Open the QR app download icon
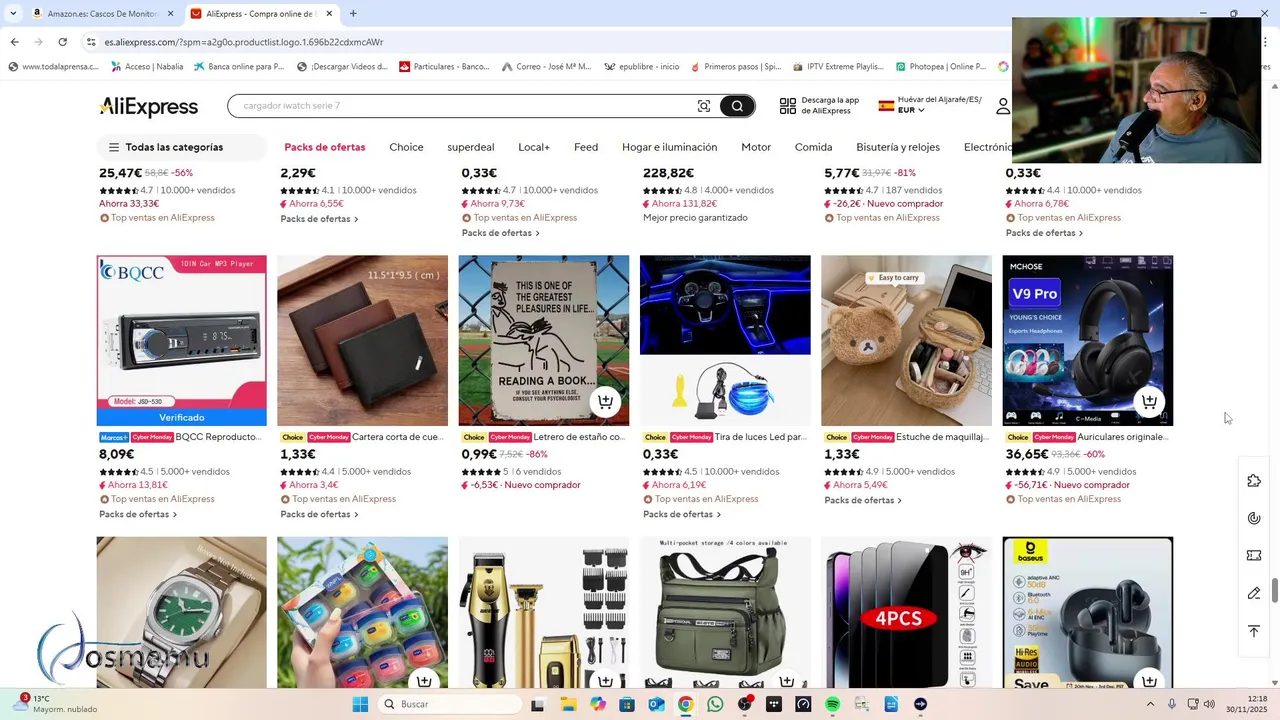 [x=788, y=106]
